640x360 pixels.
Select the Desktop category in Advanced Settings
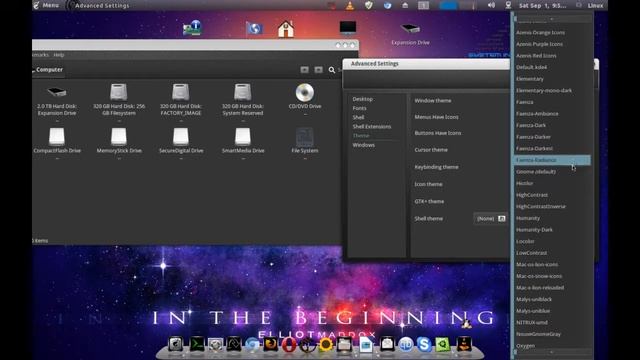point(362,99)
